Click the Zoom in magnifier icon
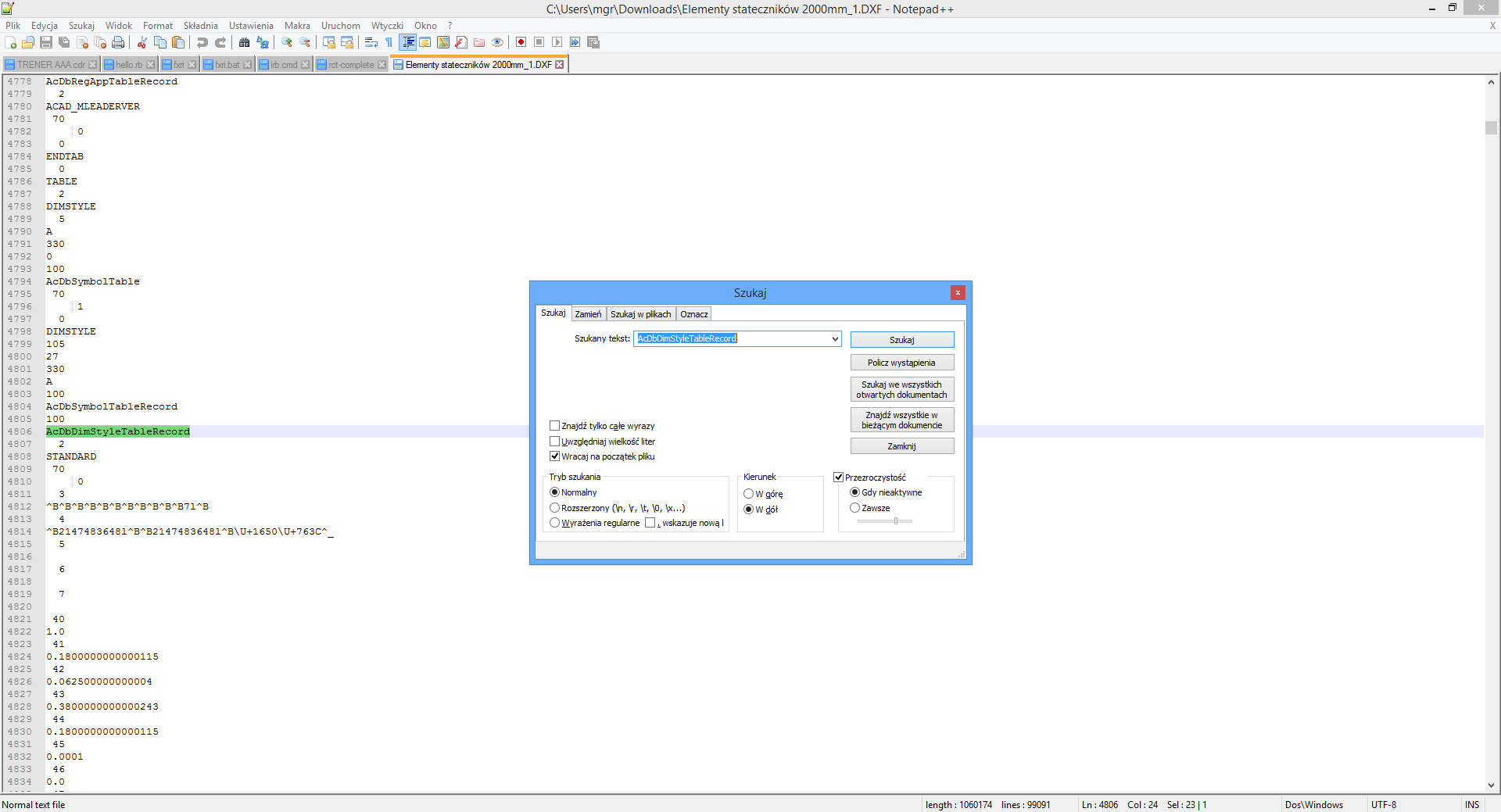1501x812 pixels. pos(287,42)
